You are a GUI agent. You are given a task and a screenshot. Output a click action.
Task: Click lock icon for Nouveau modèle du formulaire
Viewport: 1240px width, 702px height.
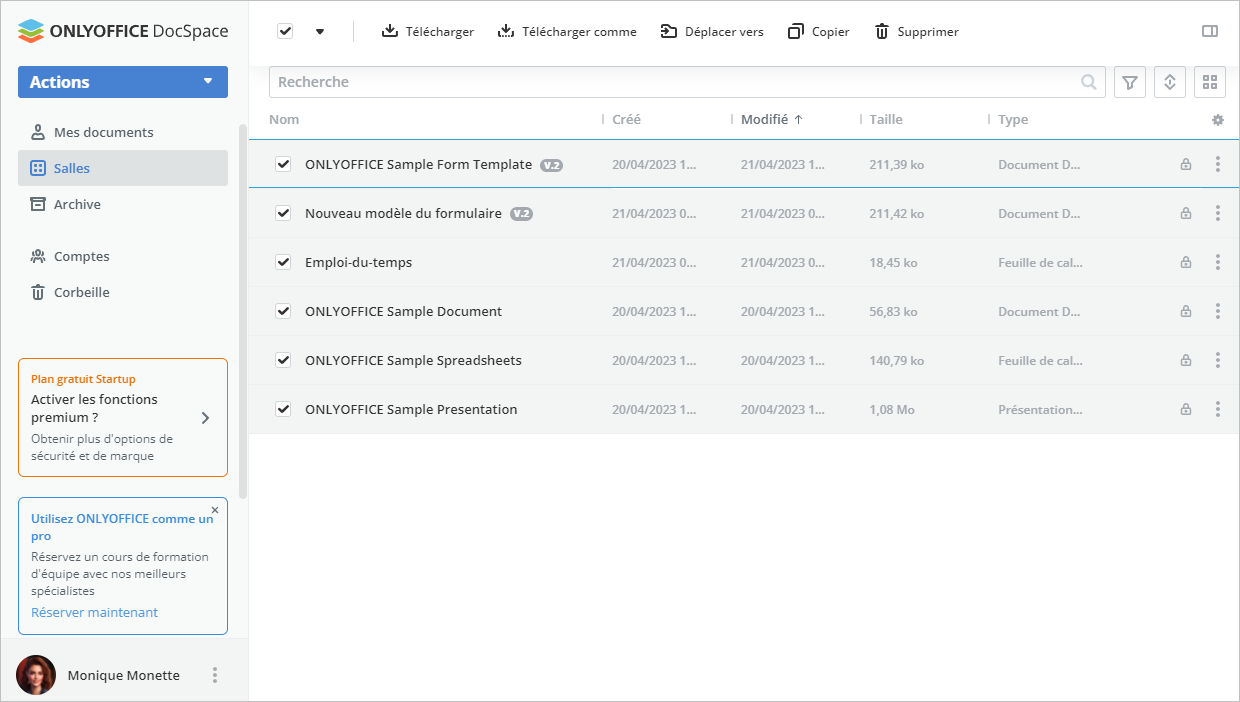[x=1185, y=213]
